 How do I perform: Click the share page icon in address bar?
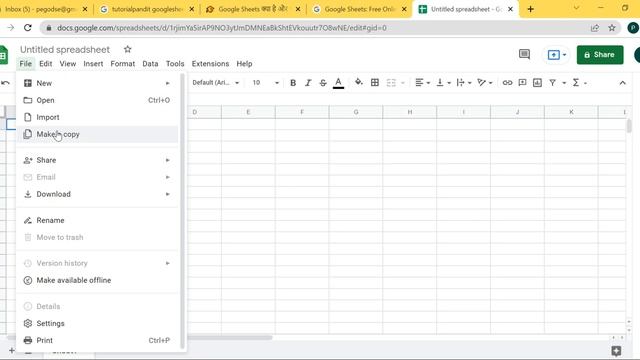point(595,28)
